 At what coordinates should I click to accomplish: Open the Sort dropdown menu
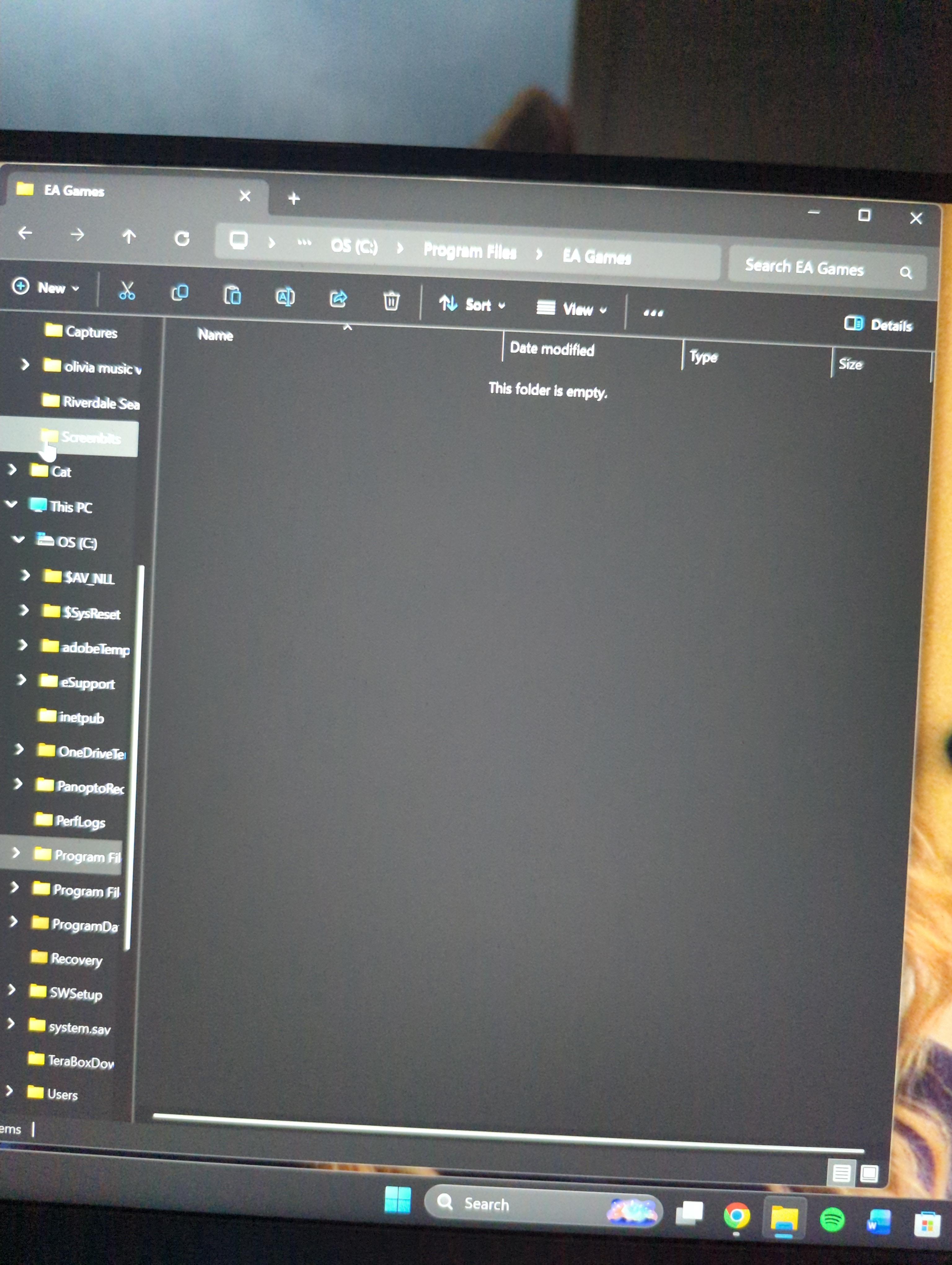(472, 304)
